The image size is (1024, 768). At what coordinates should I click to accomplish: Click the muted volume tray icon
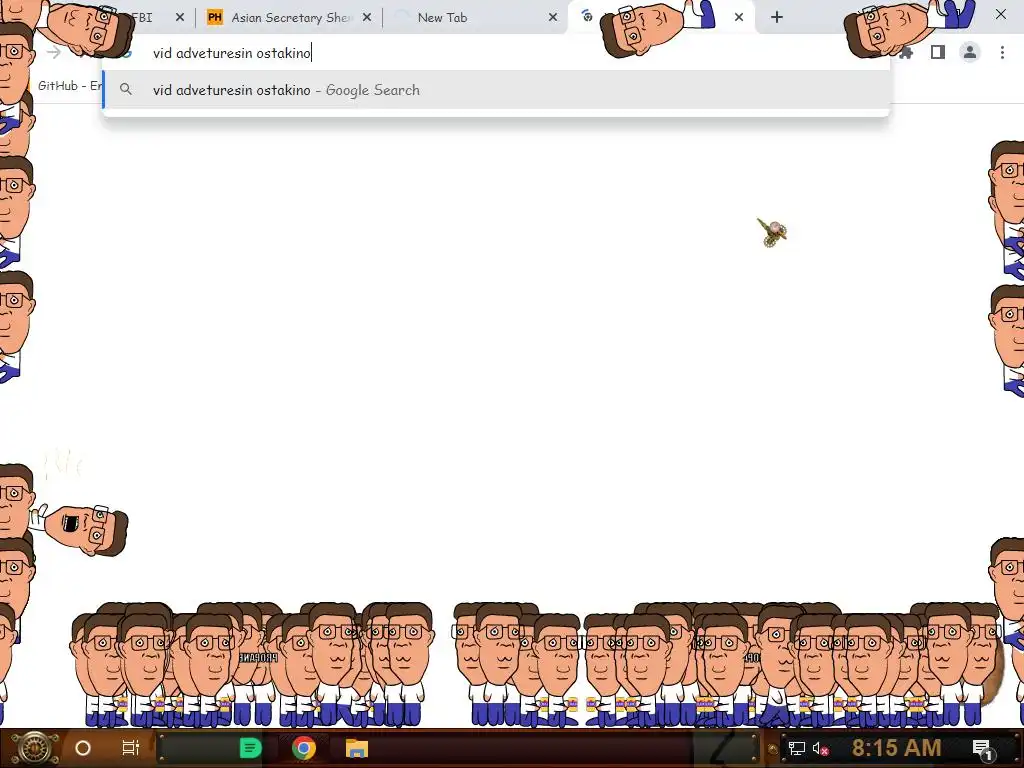820,748
